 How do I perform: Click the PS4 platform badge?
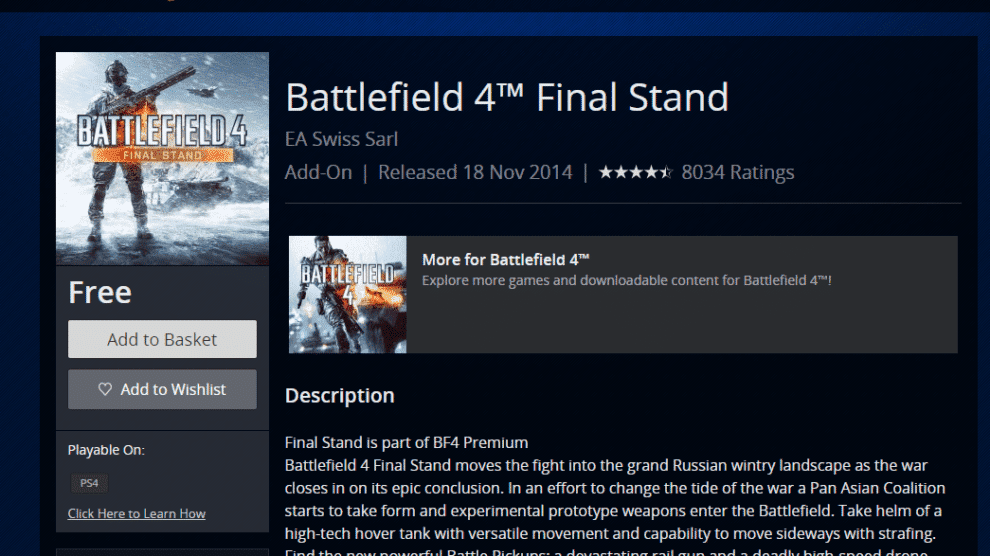tap(89, 483)
